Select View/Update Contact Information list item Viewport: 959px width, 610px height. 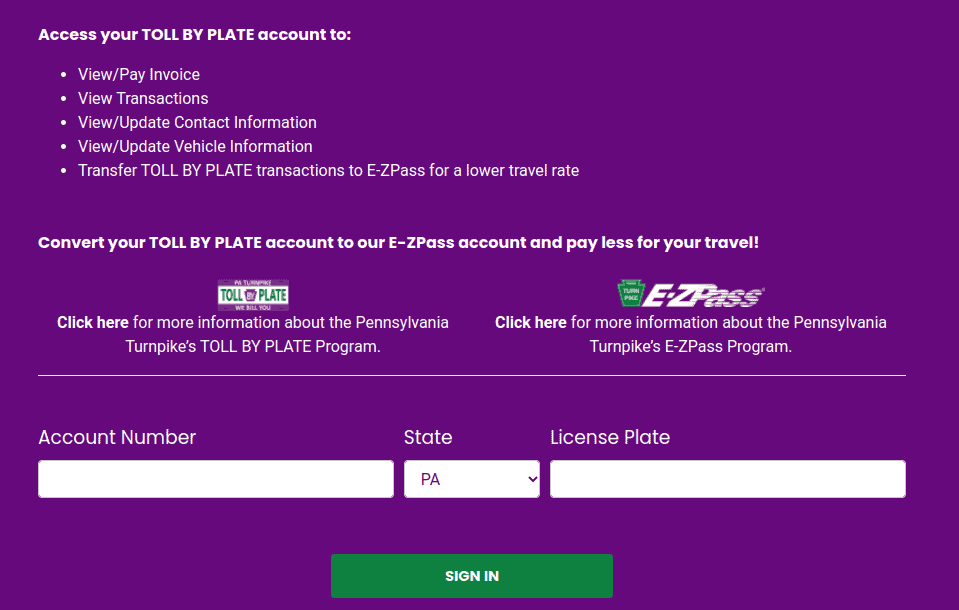coord(197,122)
